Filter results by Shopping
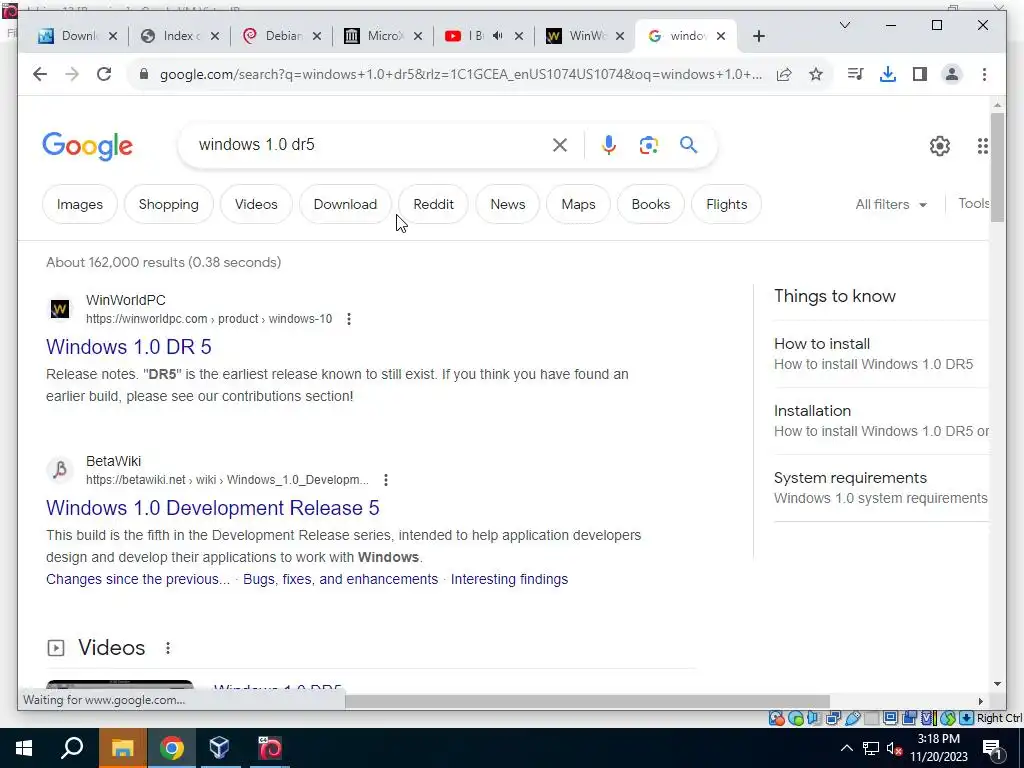 click(168, 204)
